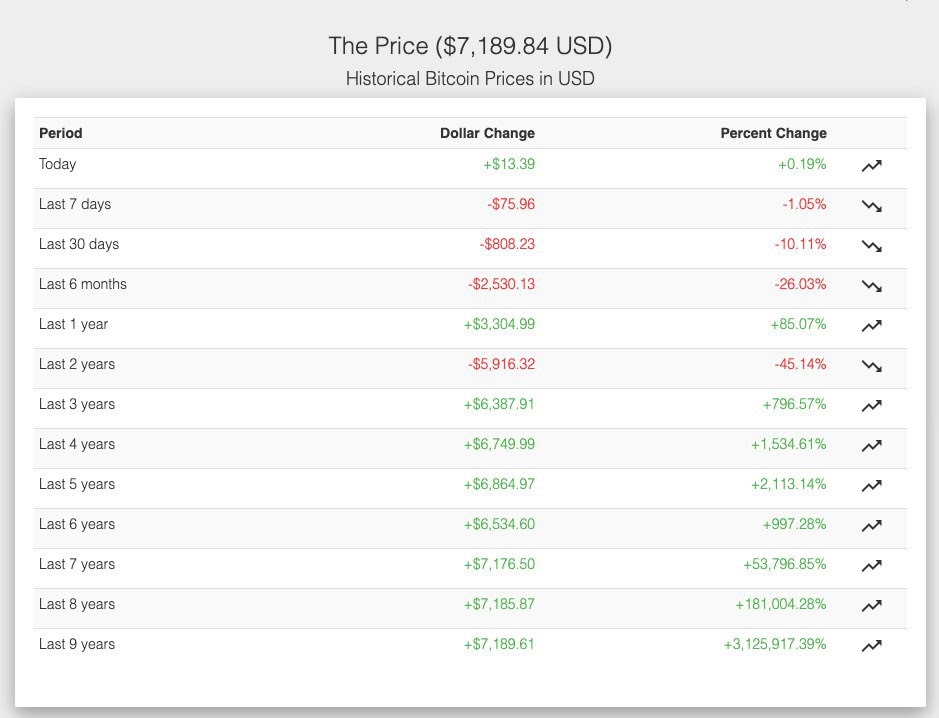The width and height of the screenshot is (939, 718).
Task: Click downward trend icon for Last 7 days
Action: (x=871, y=206)
